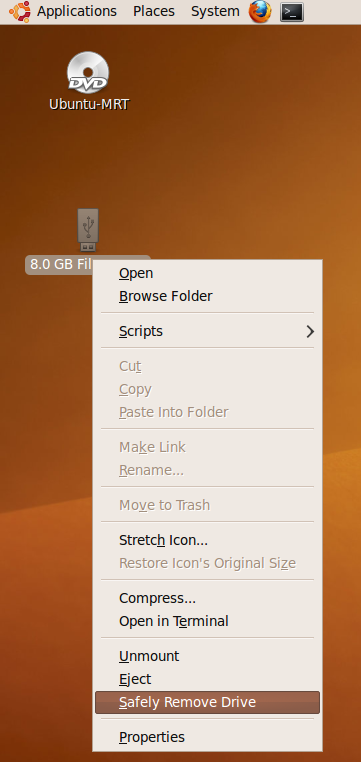This screenshot has width=361, height=762.
Task: Open the System menu
Action: click(215, 11)
